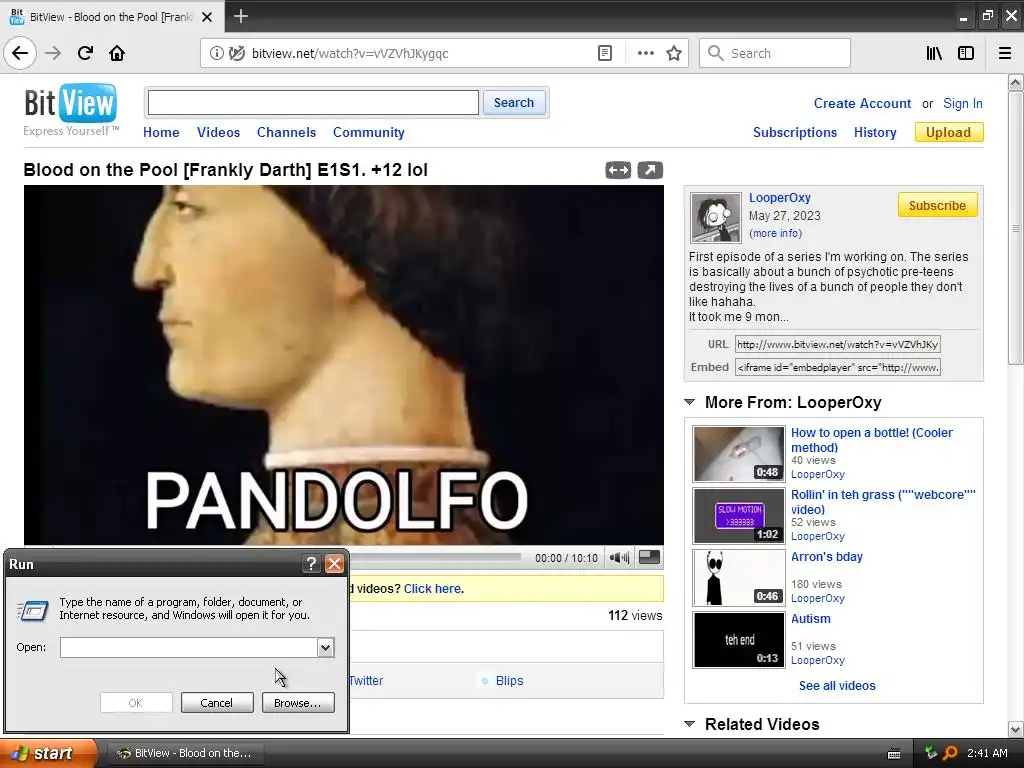Open Community in BitView navigation
The image size is (1024, 768).
[x=368, y=133]
